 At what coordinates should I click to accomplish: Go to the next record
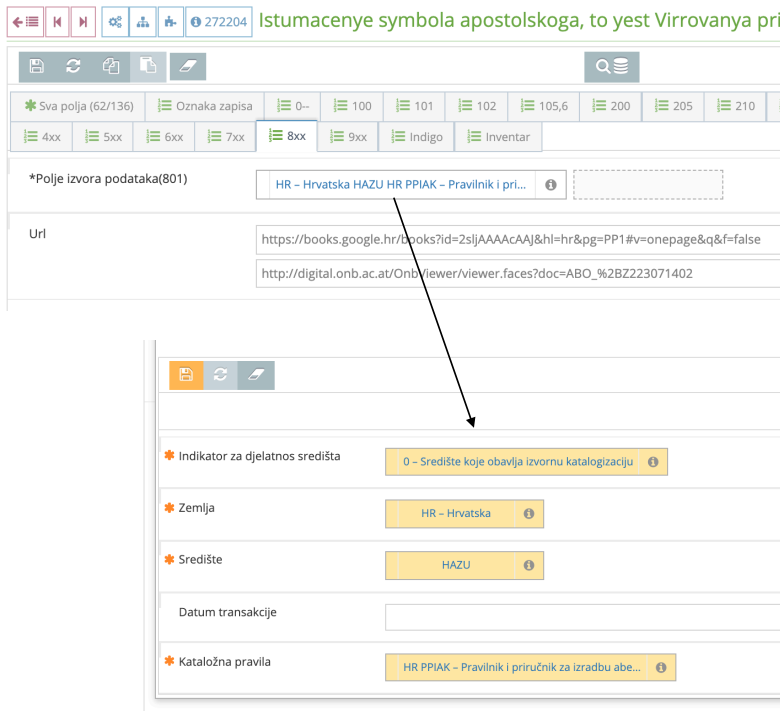[83, 22]
